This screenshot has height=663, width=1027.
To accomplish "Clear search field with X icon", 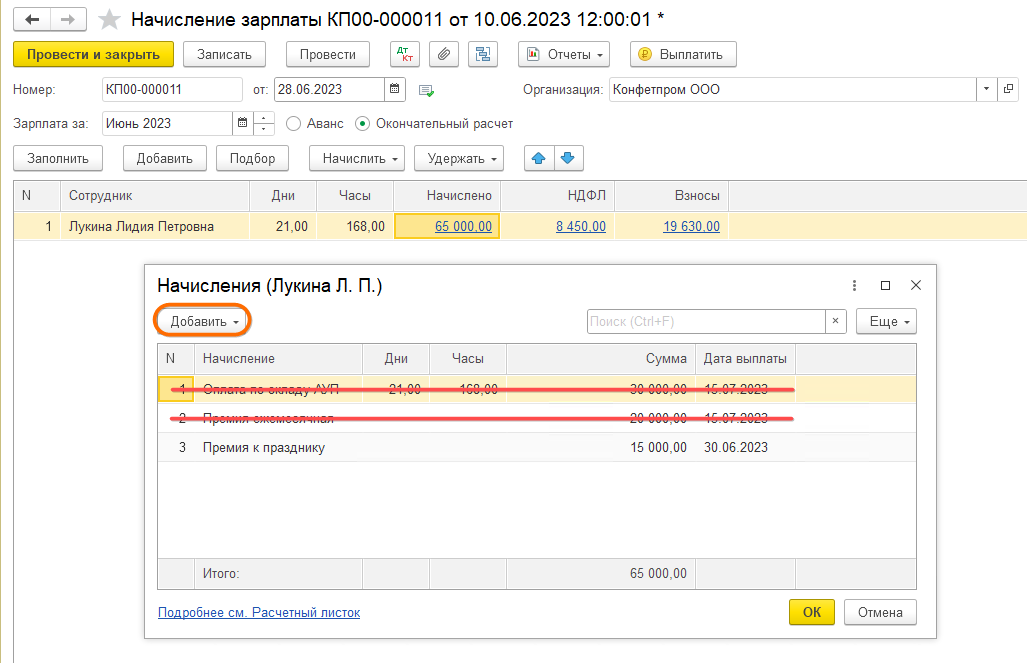I will [836, 321].
